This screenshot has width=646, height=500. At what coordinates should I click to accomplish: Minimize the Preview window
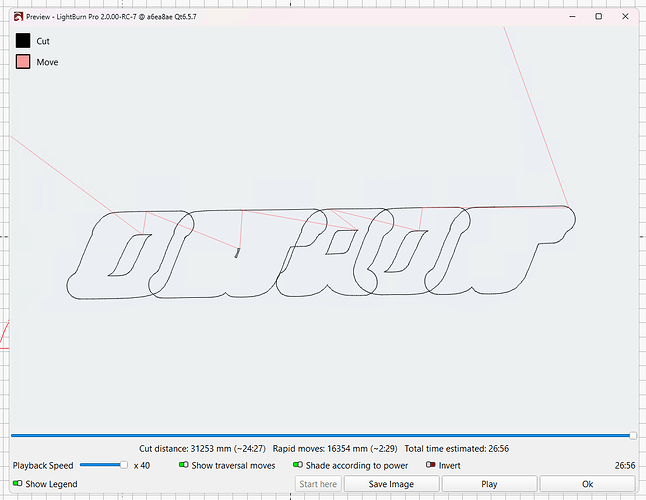click(573, 16)
